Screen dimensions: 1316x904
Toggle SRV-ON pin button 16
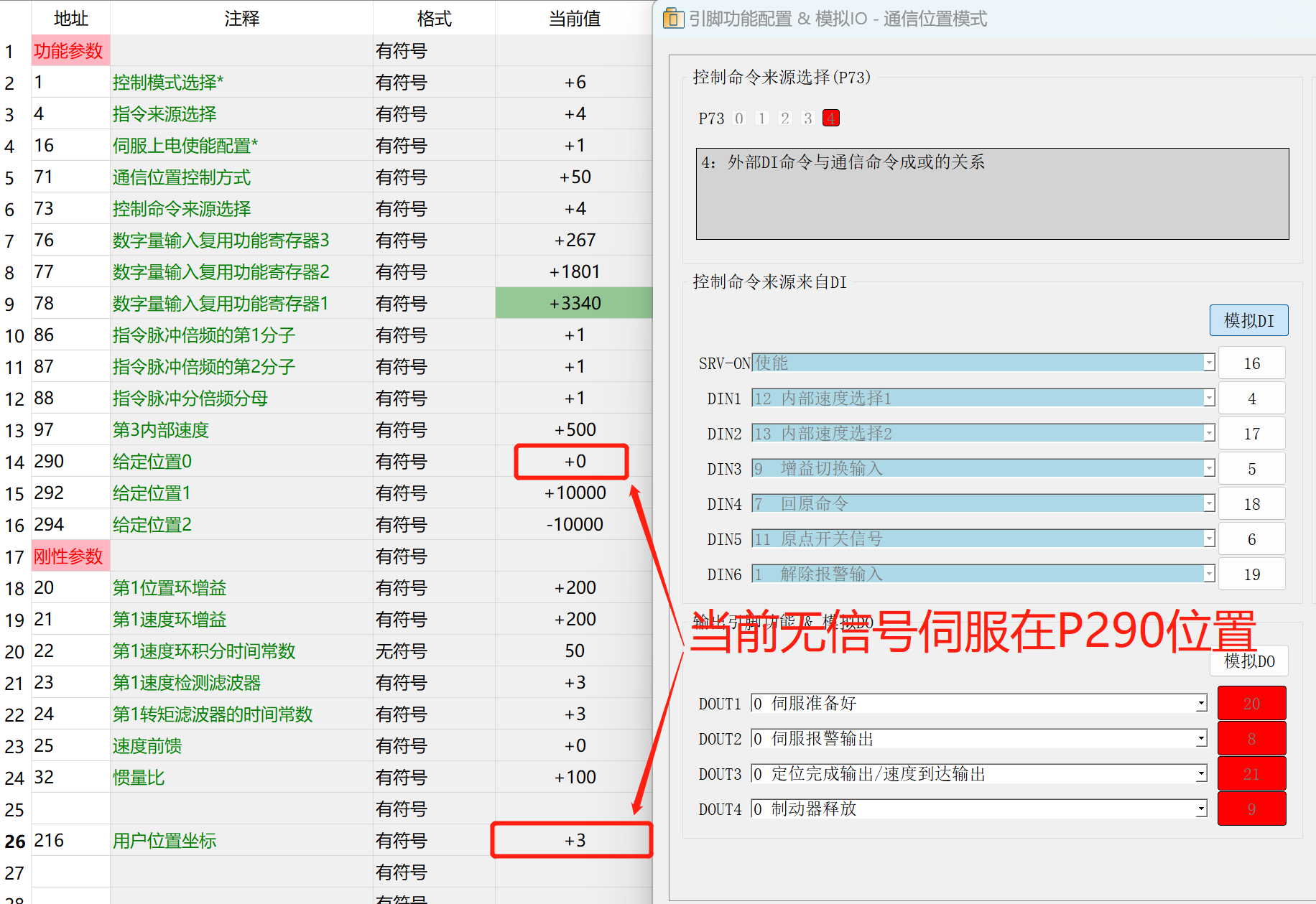click(x=1252, y=363)
